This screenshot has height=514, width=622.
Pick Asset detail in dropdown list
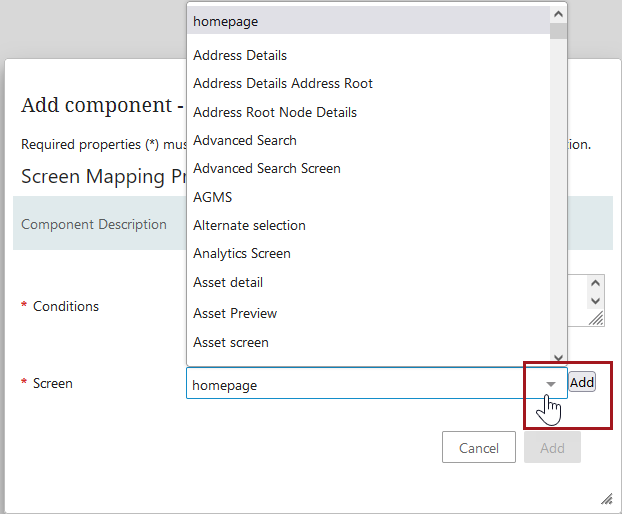[228, 282]
